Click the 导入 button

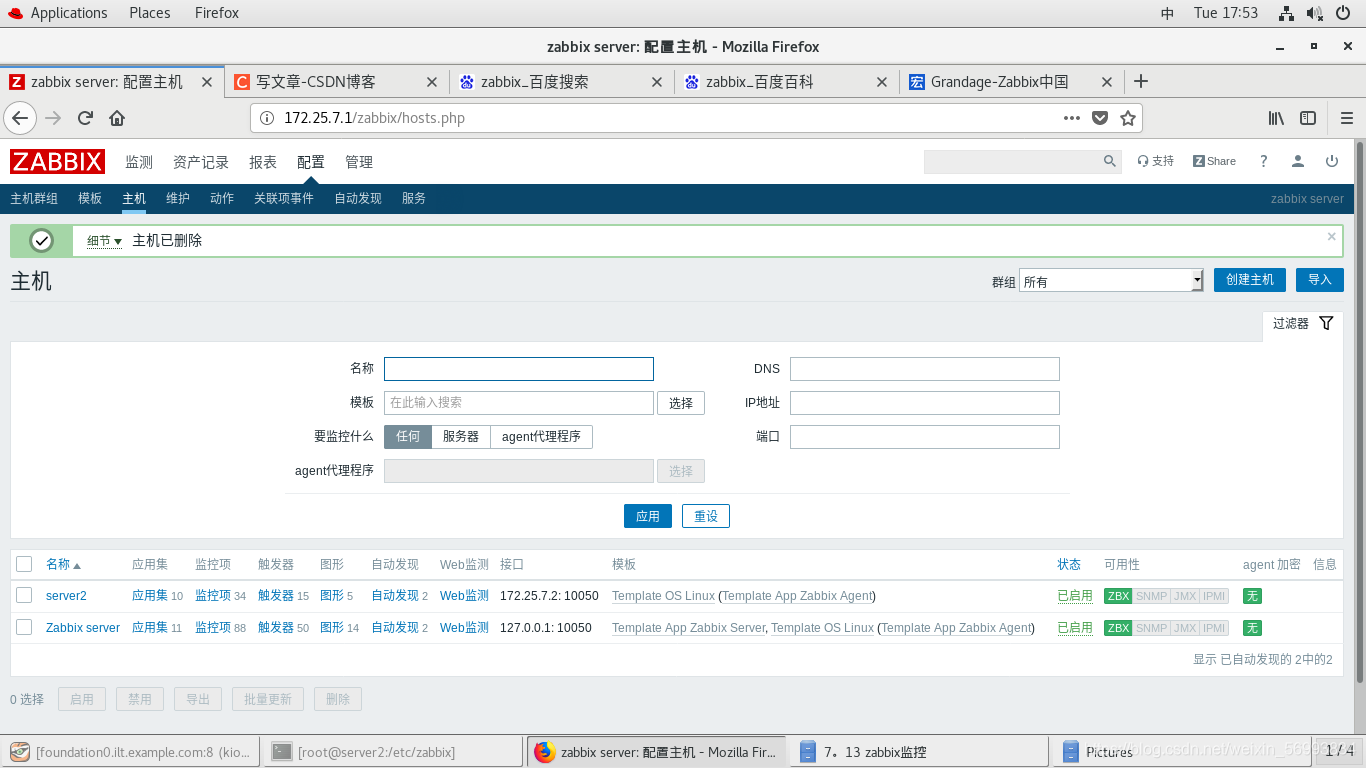click(1320, 280)
